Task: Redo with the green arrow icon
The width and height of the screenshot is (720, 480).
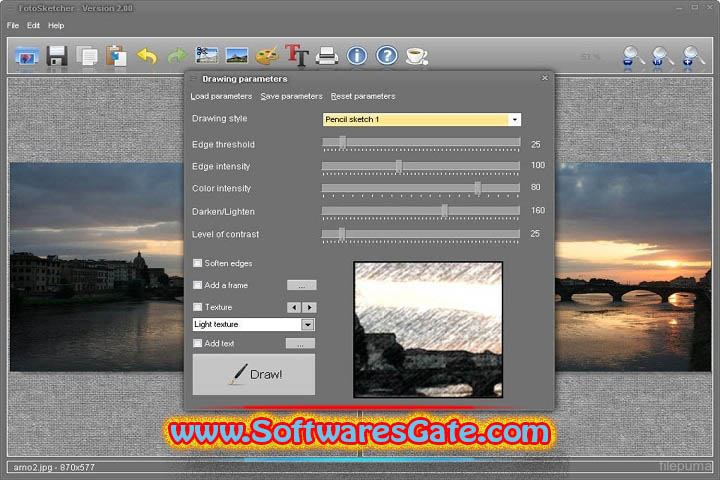Action: (x=177, y=56)
